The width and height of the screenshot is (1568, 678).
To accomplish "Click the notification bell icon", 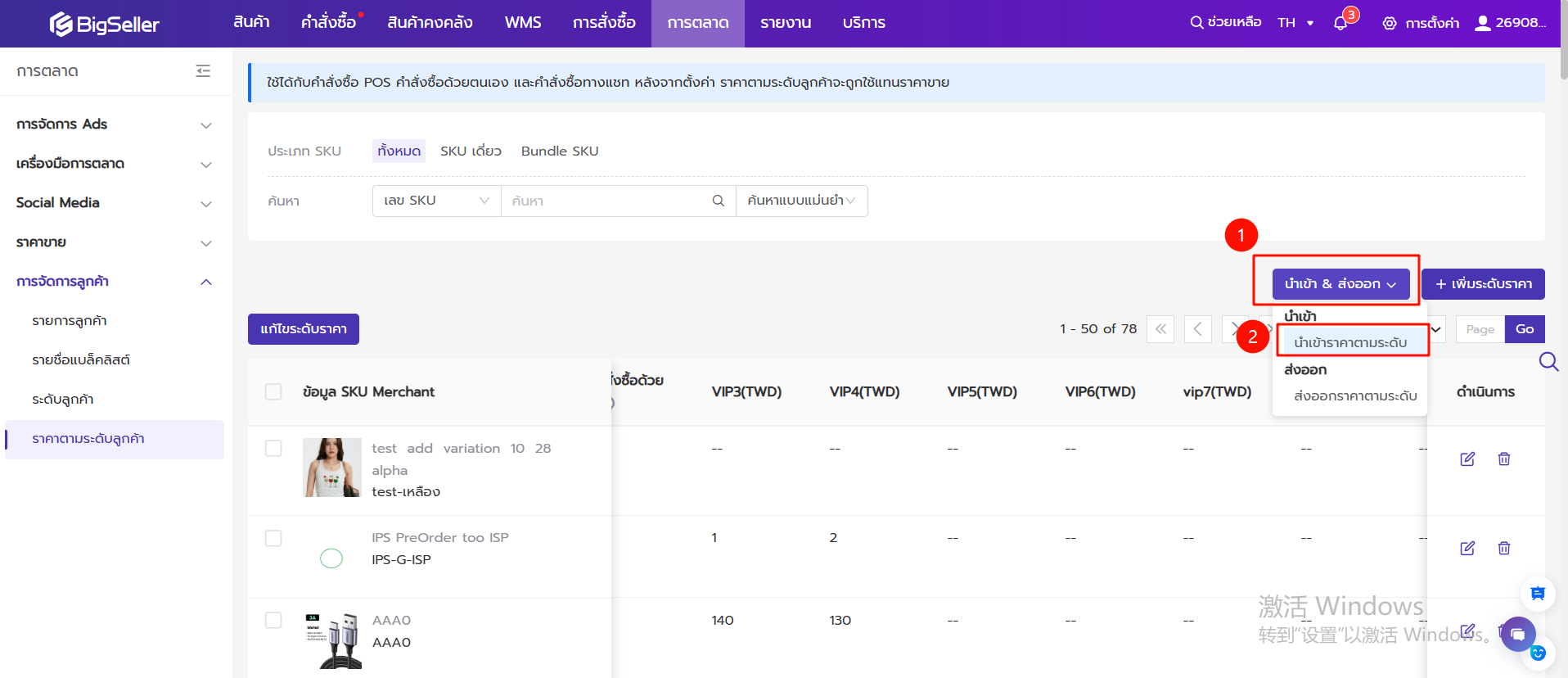I will pos(1340,23).
